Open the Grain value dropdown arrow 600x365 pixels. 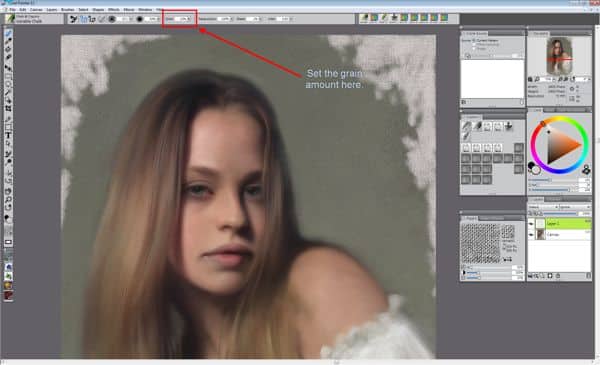click(189, 19)
